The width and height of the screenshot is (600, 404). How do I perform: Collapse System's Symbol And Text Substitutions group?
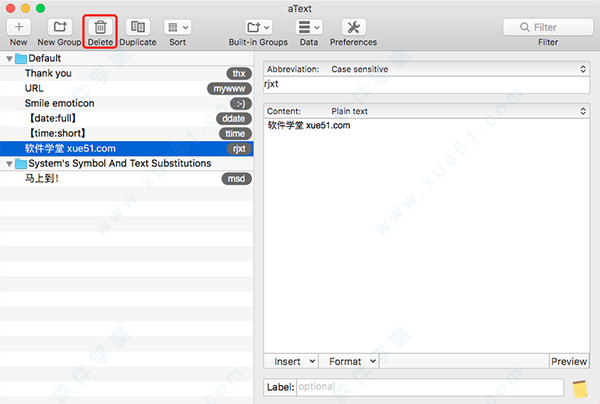click(9, 164)
